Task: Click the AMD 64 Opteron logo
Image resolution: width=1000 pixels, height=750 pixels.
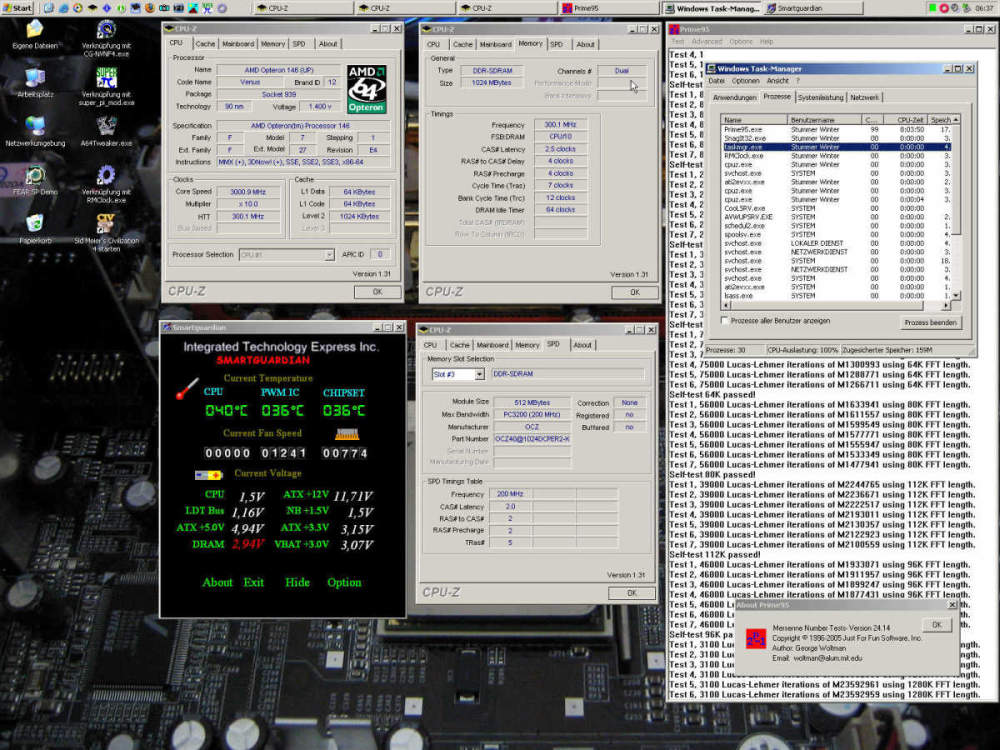Action: click(x=367, y=89)
